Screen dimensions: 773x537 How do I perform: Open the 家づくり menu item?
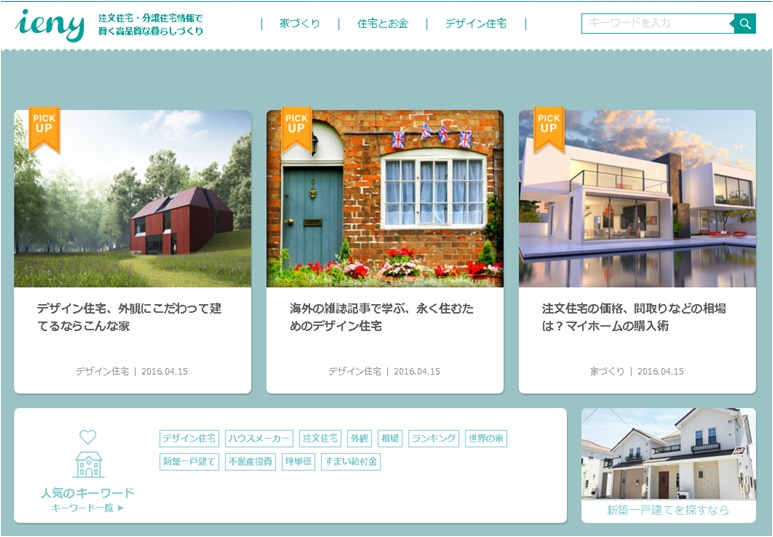click(300, 24)
